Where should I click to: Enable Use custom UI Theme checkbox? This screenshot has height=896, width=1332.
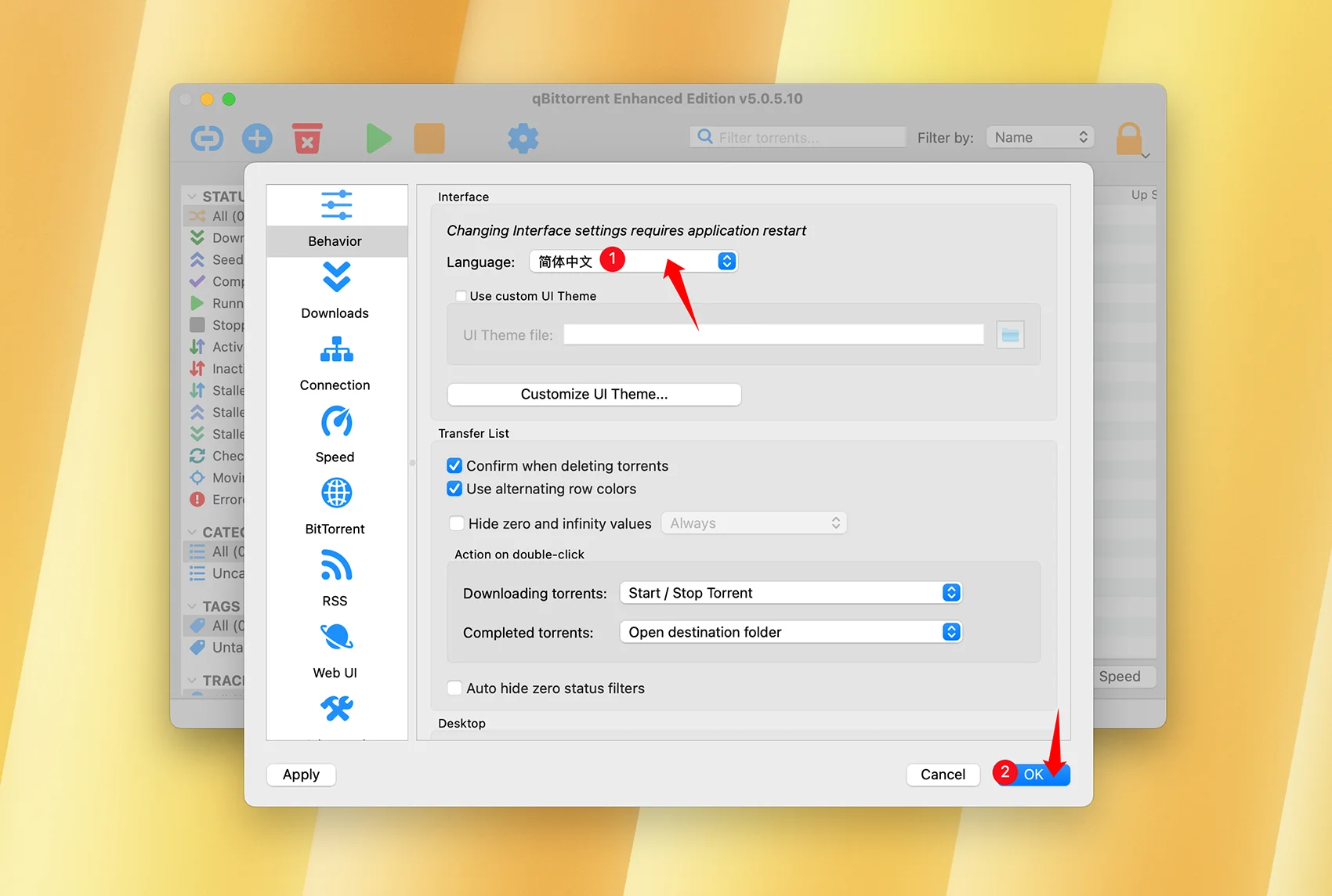pos(461,296)
